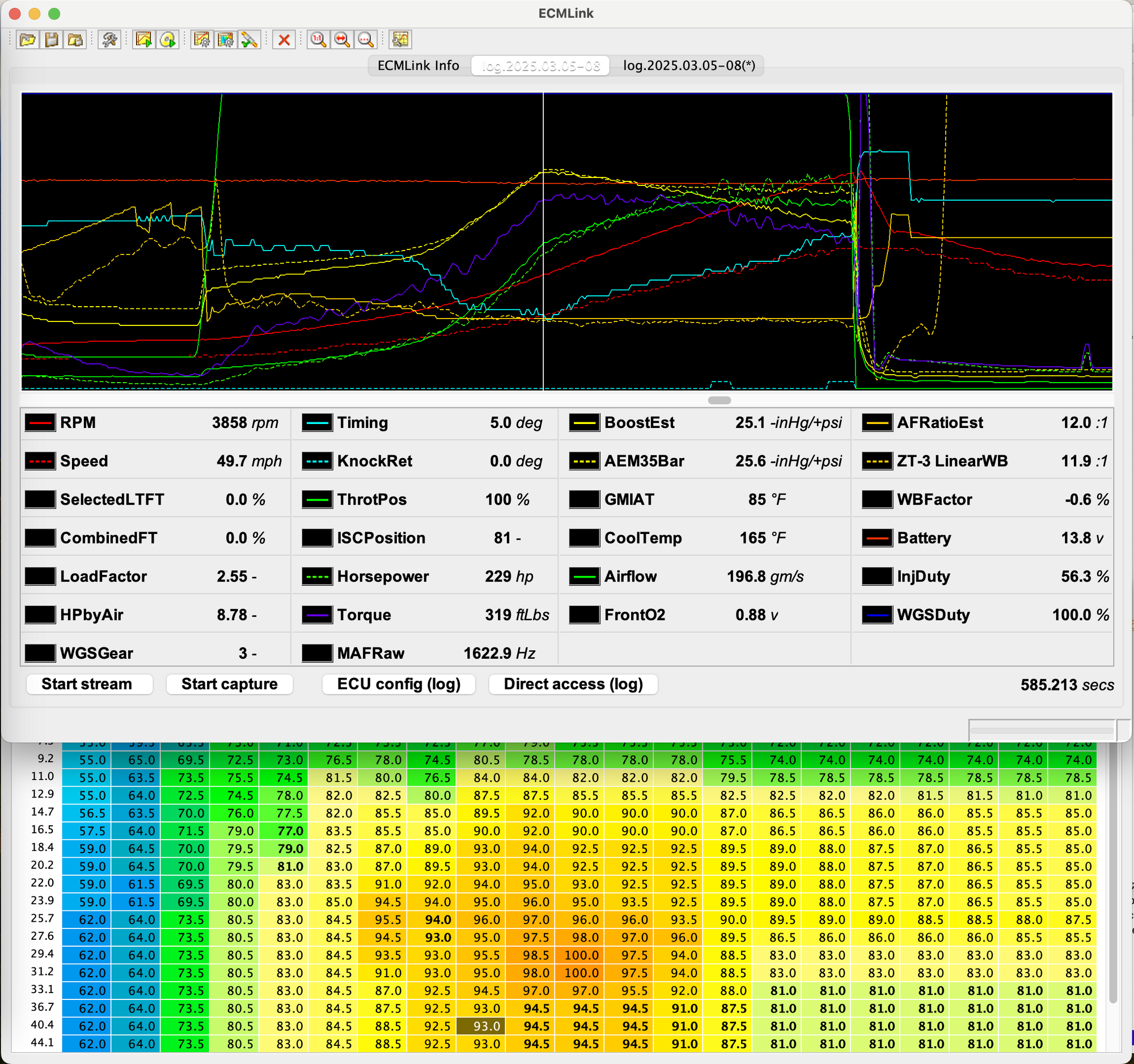Click the Torque purple swatch

(x=317, y=614)
